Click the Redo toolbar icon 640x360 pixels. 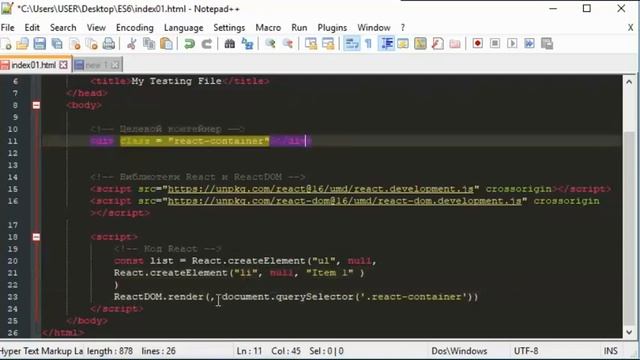point(207,44)
